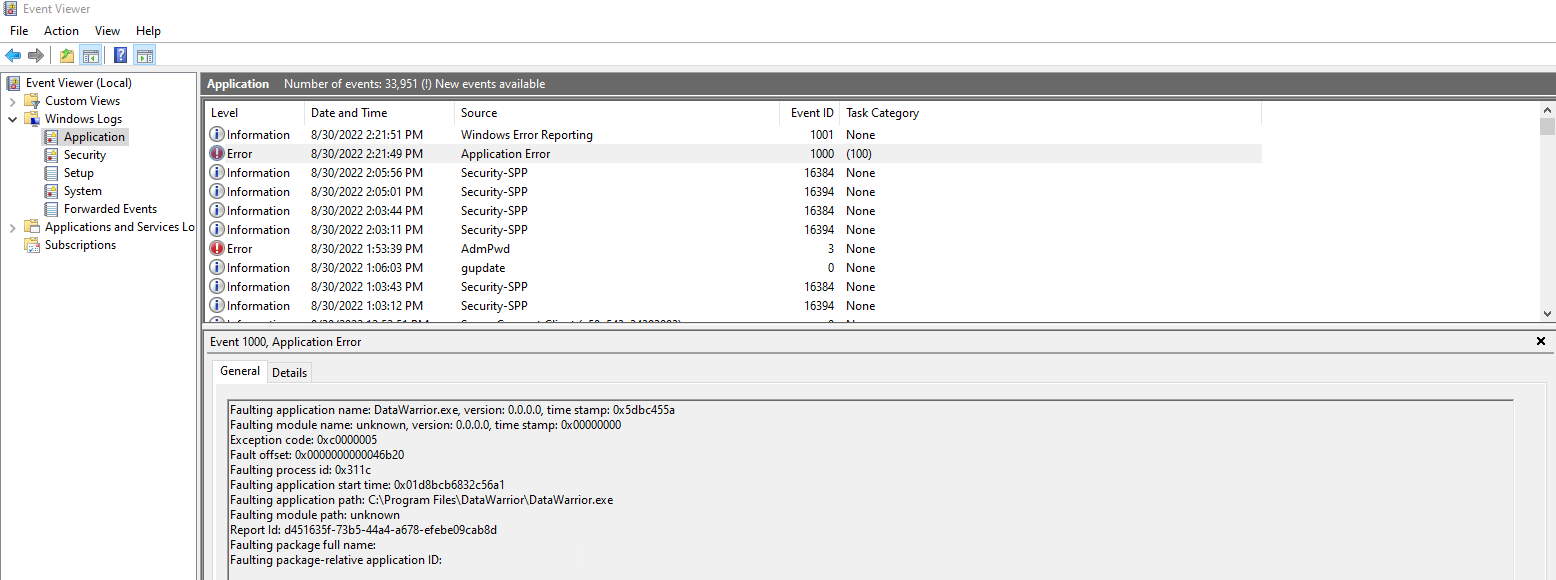Image resolution: width=1556 pixels, height=580 pixels.
Task: Expand Applications and Services Logs node
Action: [x=13, y=227]
